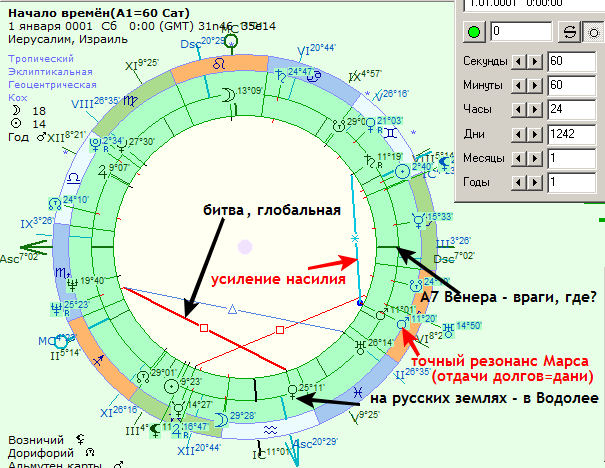Click the Mercury glyph at 15°33'

(x=418, y=220)
